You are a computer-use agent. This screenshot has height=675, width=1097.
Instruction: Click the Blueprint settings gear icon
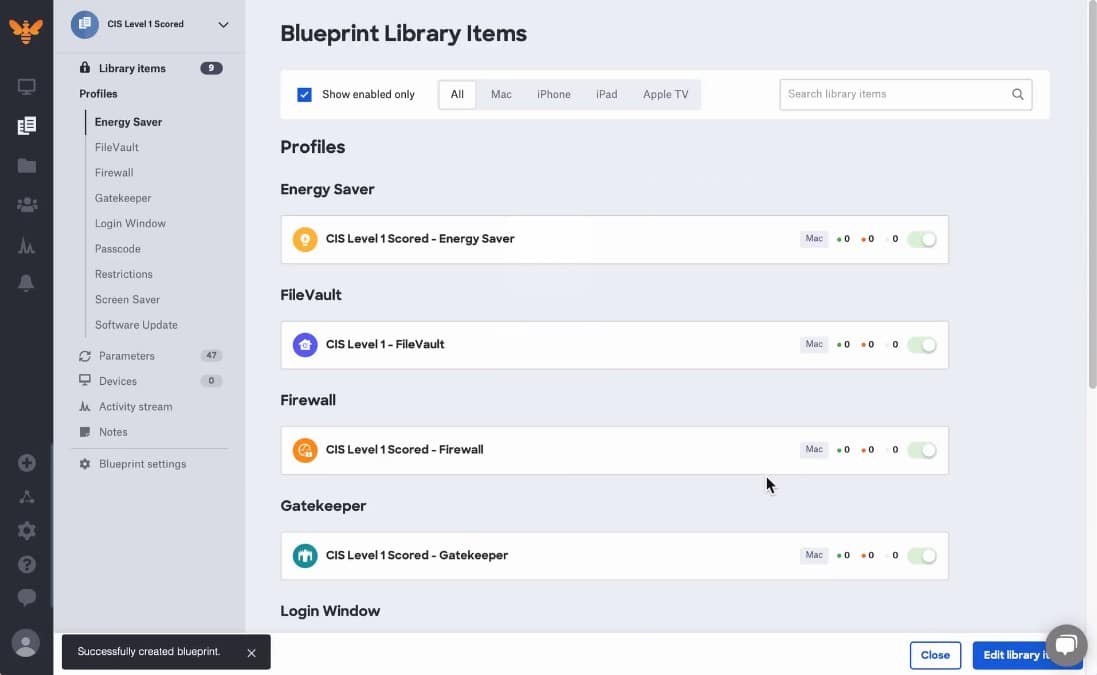(x=85, y=464)
